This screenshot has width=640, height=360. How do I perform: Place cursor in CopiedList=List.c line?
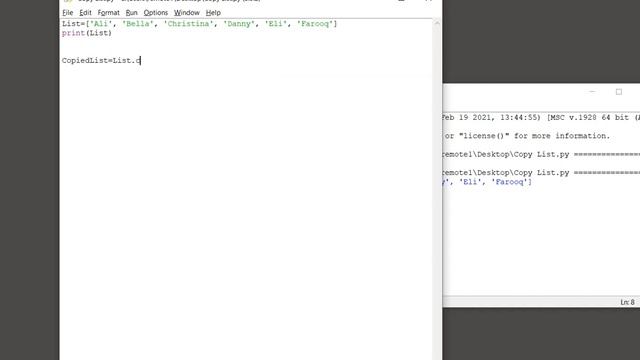(x=101, y=60)
